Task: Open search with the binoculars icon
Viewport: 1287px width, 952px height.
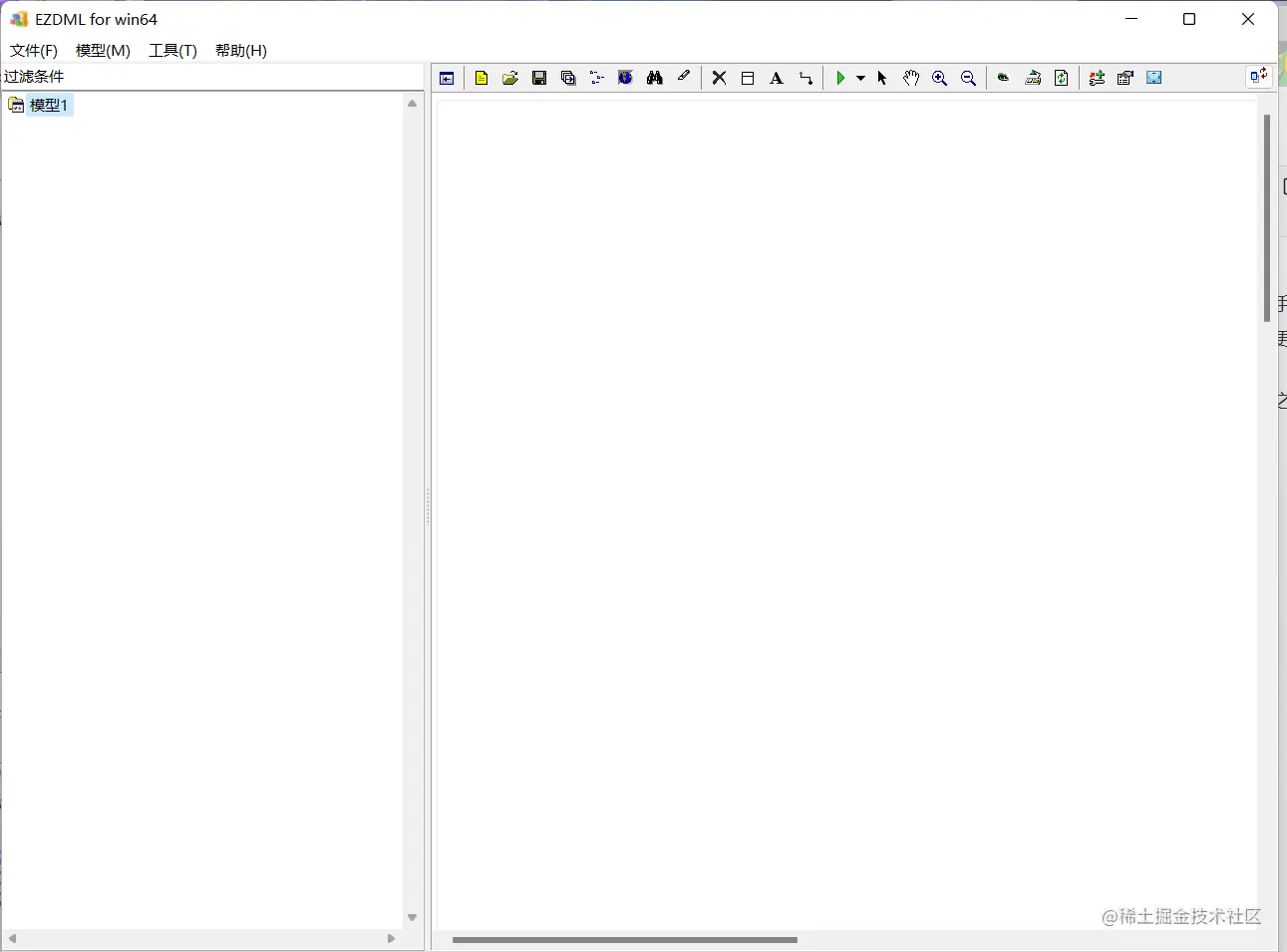Action: tap(655, 78)
